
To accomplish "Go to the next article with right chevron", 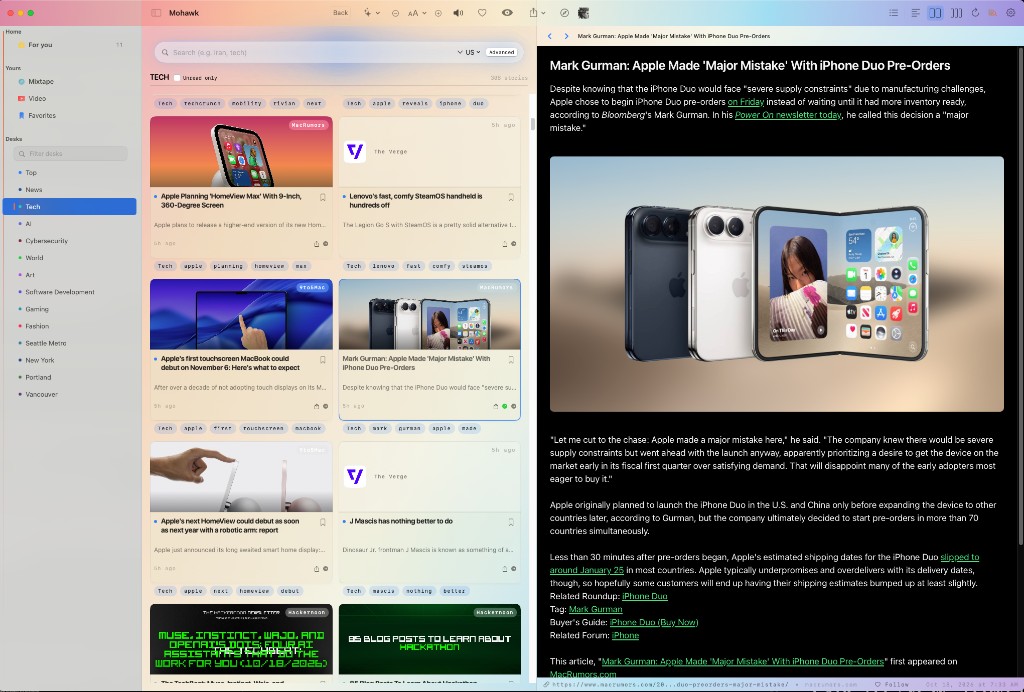I will [x=566, y=36].
